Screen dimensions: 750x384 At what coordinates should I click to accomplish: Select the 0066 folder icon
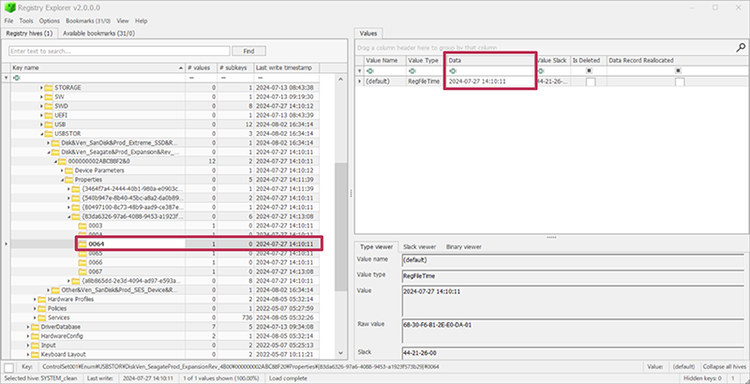tap(83, 263)
